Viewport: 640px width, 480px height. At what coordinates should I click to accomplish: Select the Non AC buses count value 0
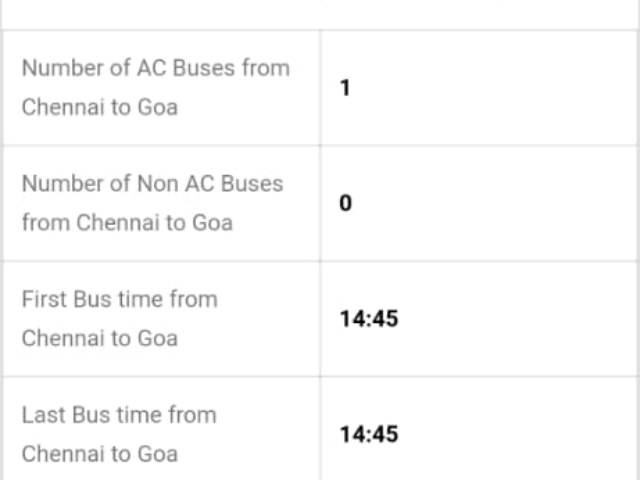(346, 204)
